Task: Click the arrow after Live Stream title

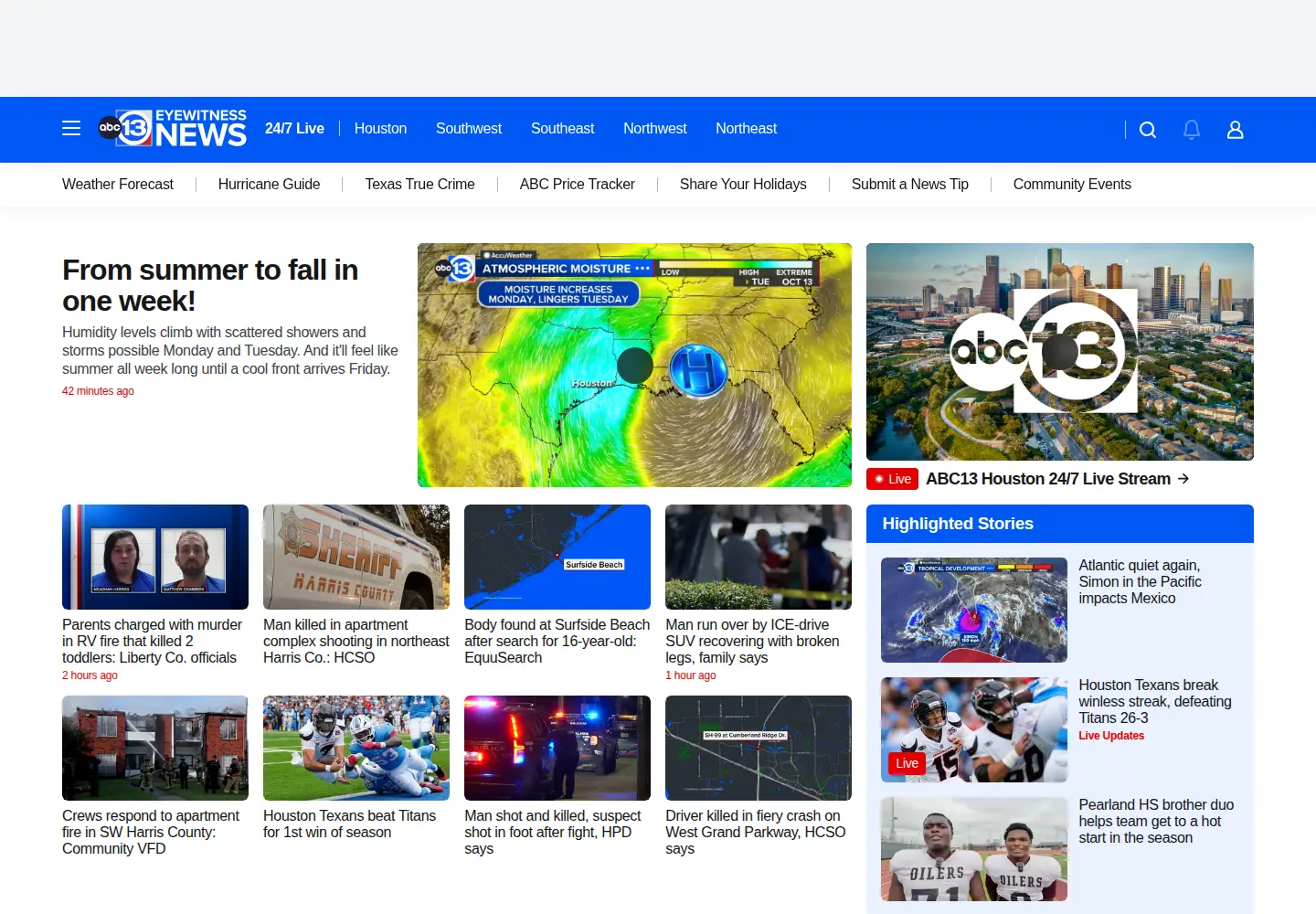Action: click(x=1183, y=479)
